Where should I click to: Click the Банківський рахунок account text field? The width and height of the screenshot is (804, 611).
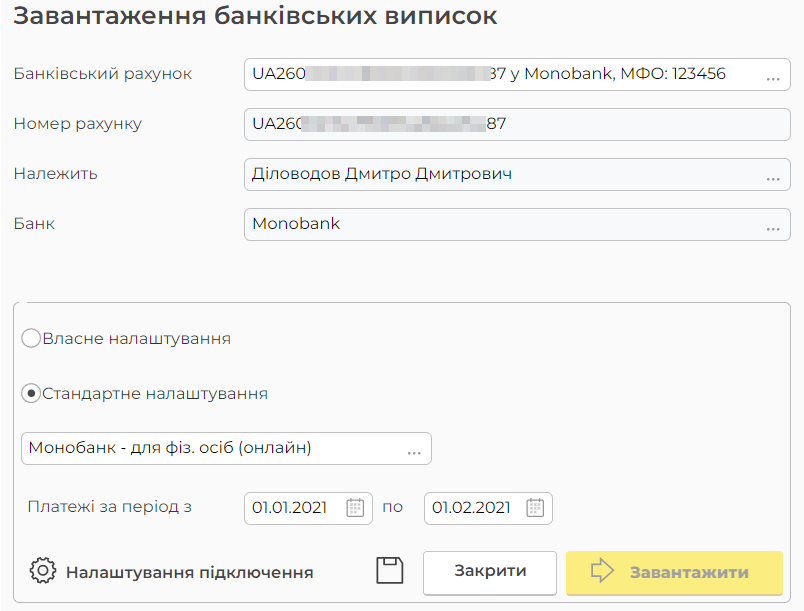coord(490,74)
